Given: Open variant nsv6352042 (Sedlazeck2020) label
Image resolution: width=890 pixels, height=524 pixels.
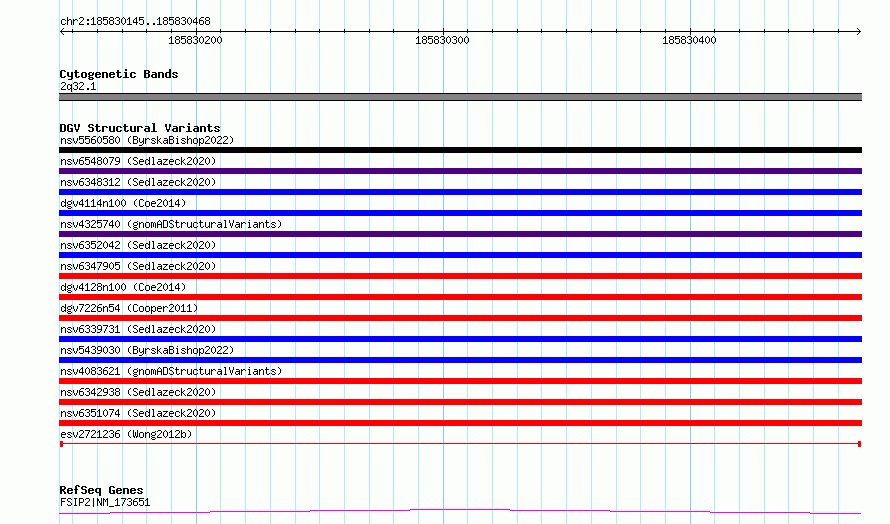Looking at the screenshot, I should pyautogui.click(x=138, y=245).
